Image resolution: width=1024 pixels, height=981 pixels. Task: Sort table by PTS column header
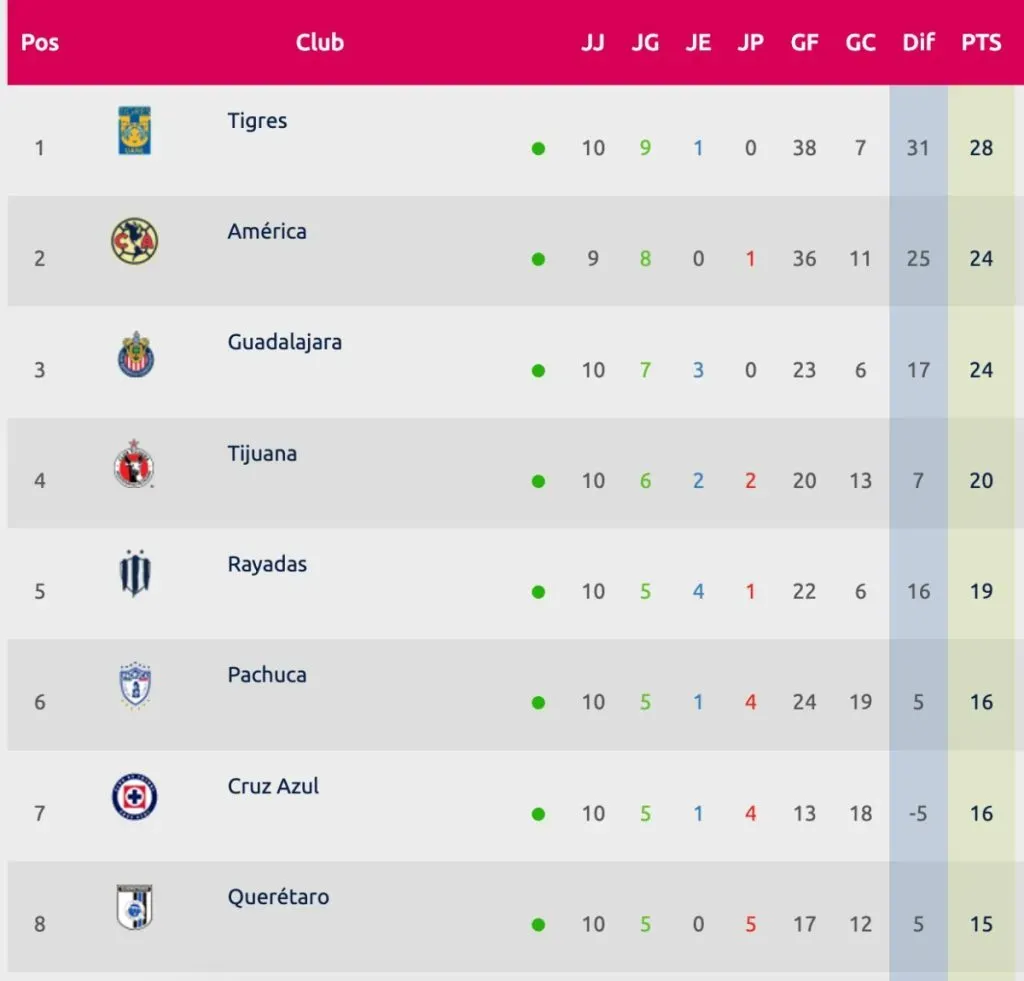(x=981, y=43)
